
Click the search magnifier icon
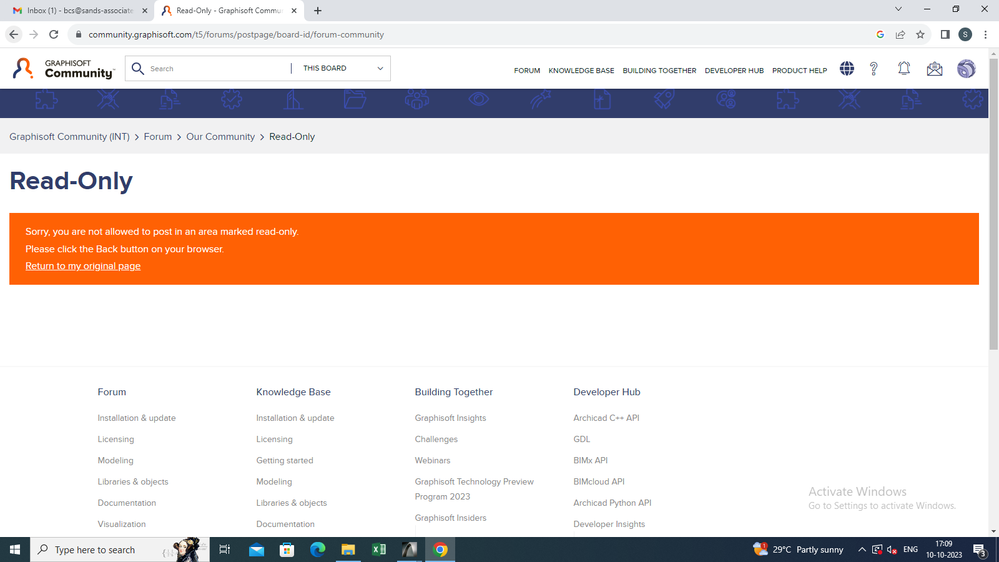138,68
